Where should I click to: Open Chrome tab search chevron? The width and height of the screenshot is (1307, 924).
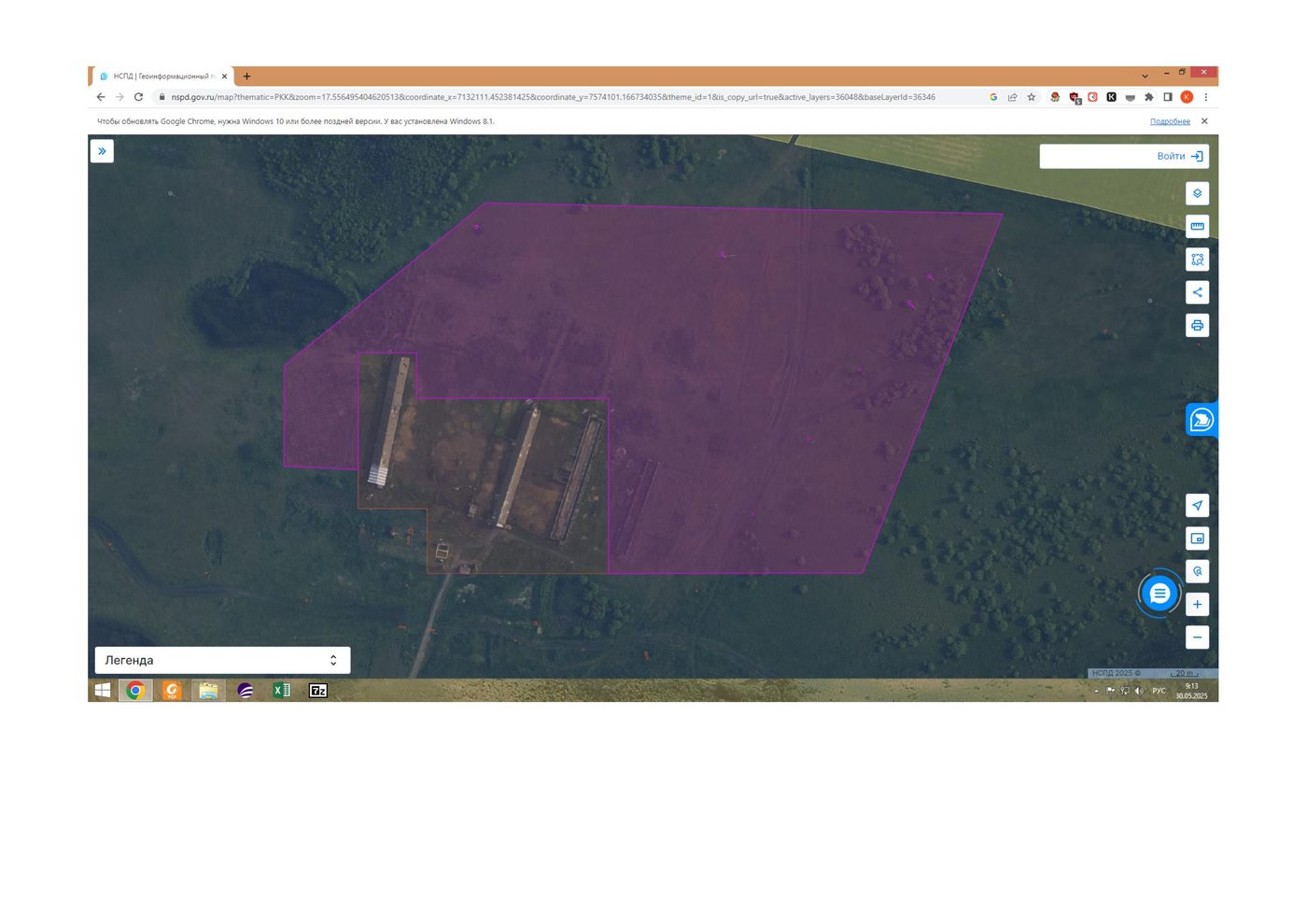(x=1145, y=76)
